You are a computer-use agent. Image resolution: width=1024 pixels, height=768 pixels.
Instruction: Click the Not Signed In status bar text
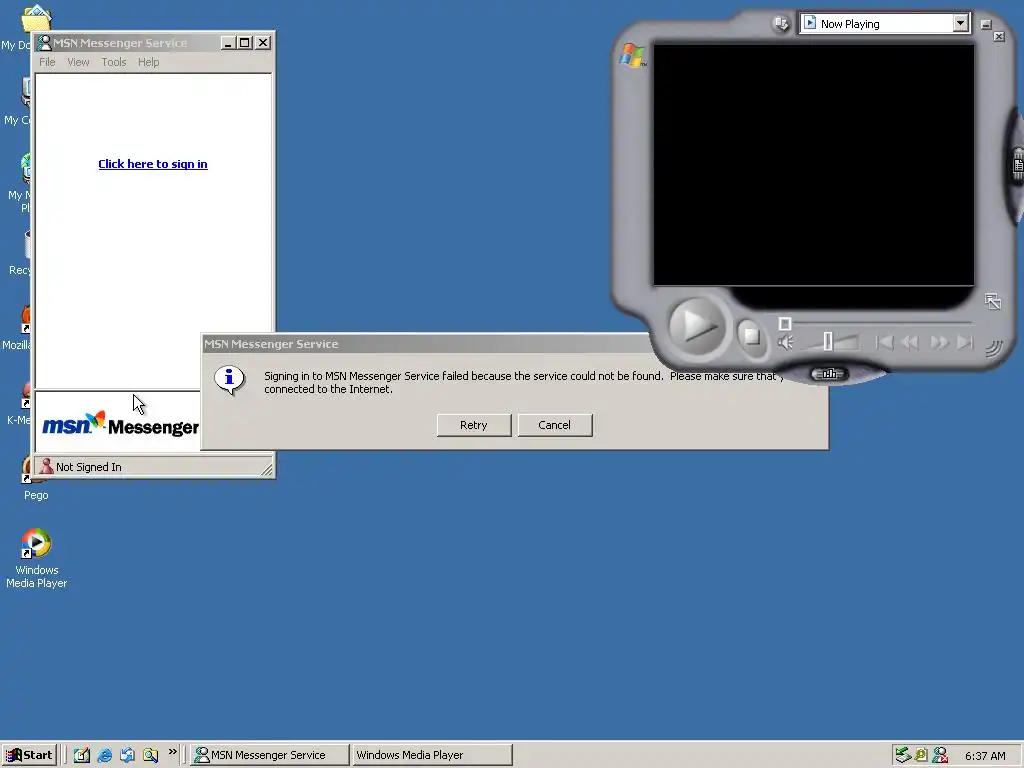click(x=89, y=467)
